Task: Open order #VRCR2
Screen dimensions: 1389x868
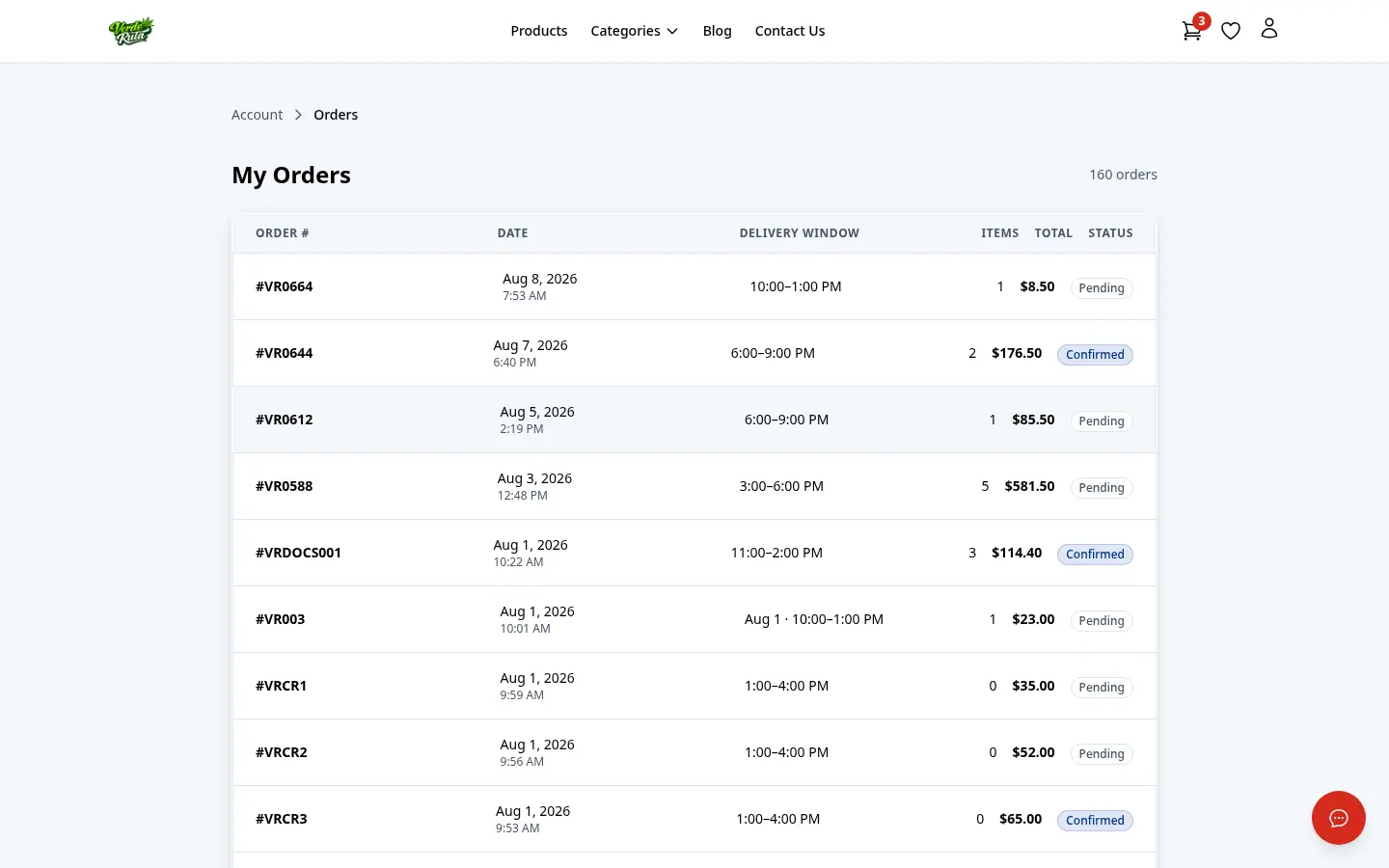Action: 694,752
